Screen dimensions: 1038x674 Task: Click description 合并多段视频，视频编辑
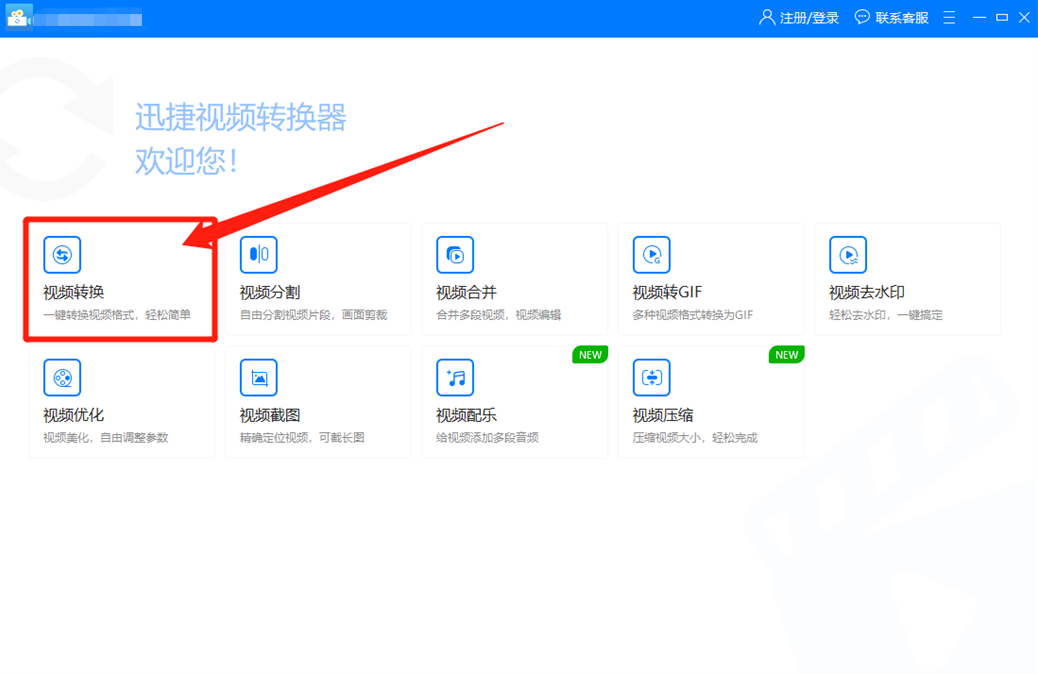498,315
